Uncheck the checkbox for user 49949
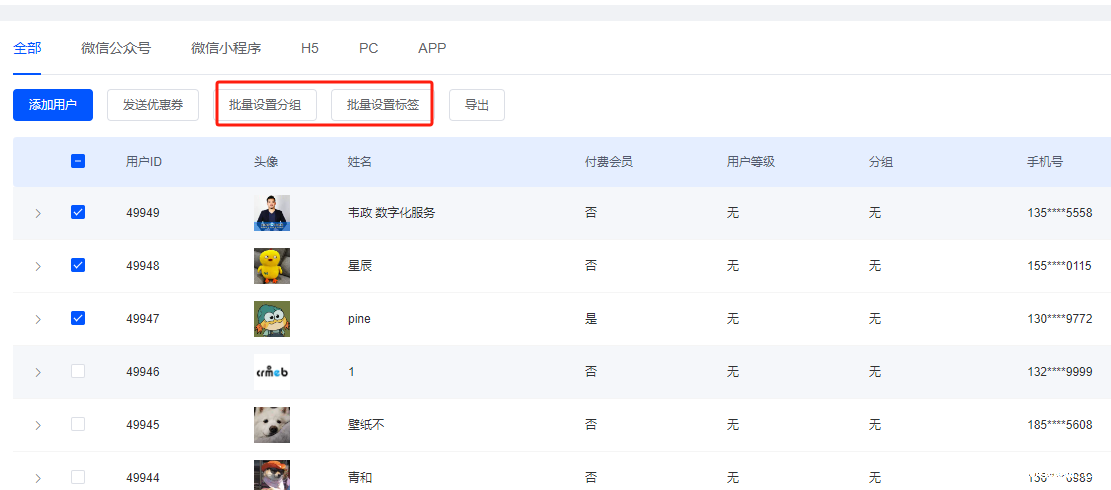1111x490 pixels. 78,213
